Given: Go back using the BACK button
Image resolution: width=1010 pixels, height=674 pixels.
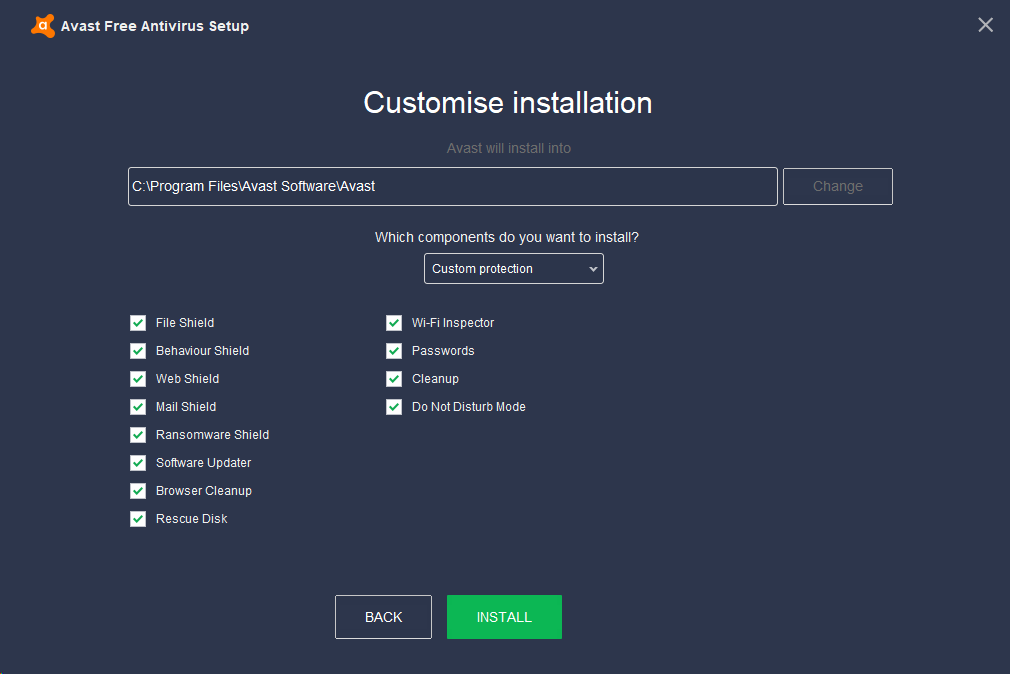Looking at the screenshot, I should coord(383,617).
